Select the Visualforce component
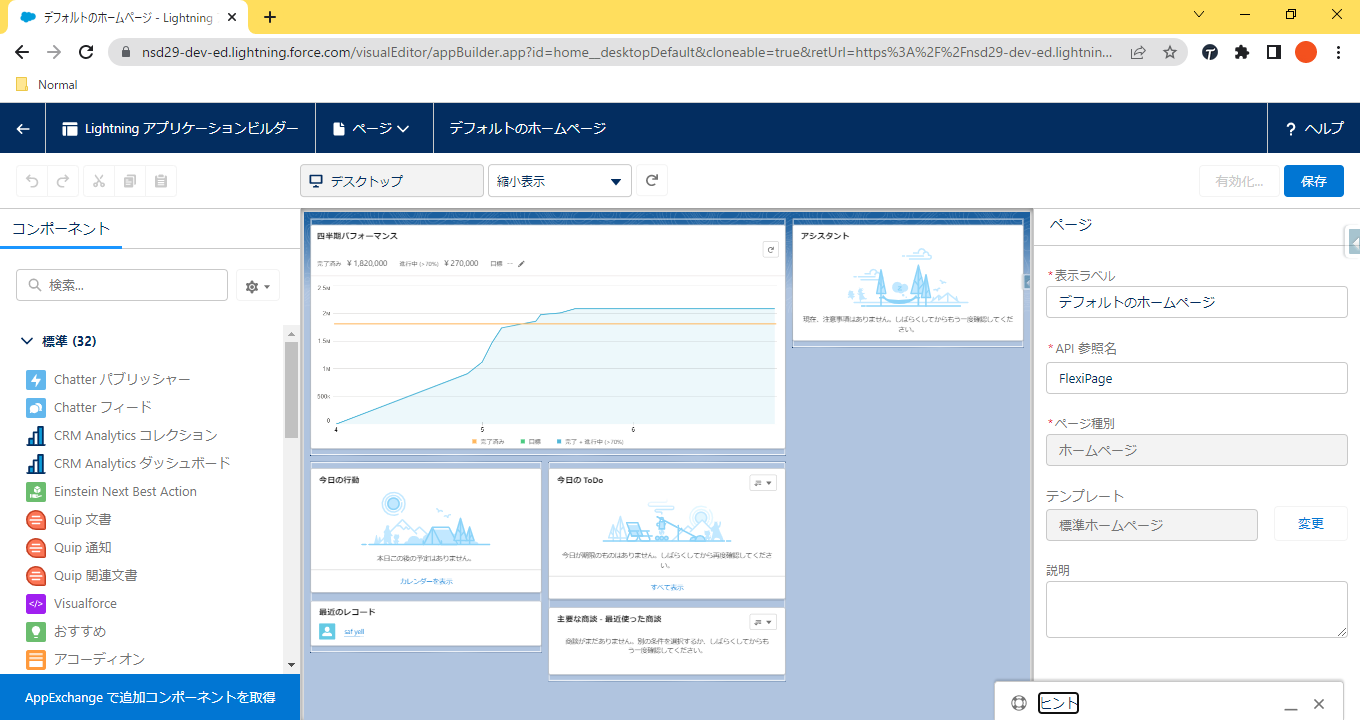Viewport: 1360px width, 720px height. (71, 604)
